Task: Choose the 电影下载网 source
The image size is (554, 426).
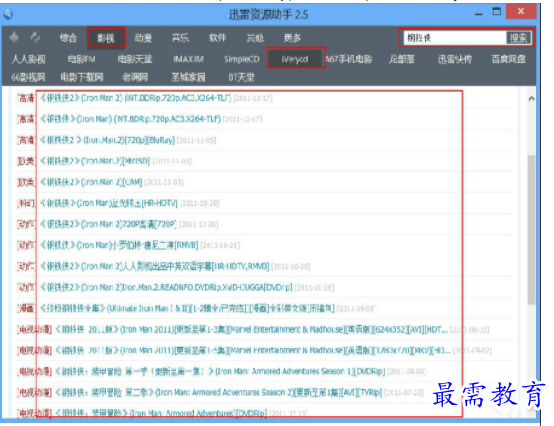Action: [82, 77]
